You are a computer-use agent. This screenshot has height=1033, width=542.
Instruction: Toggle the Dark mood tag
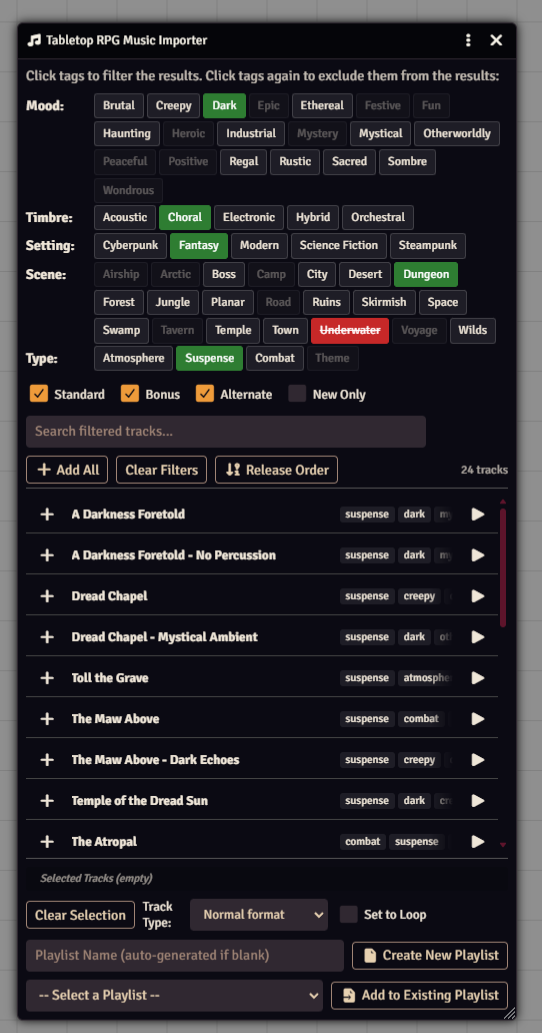[x=224, y=105]
